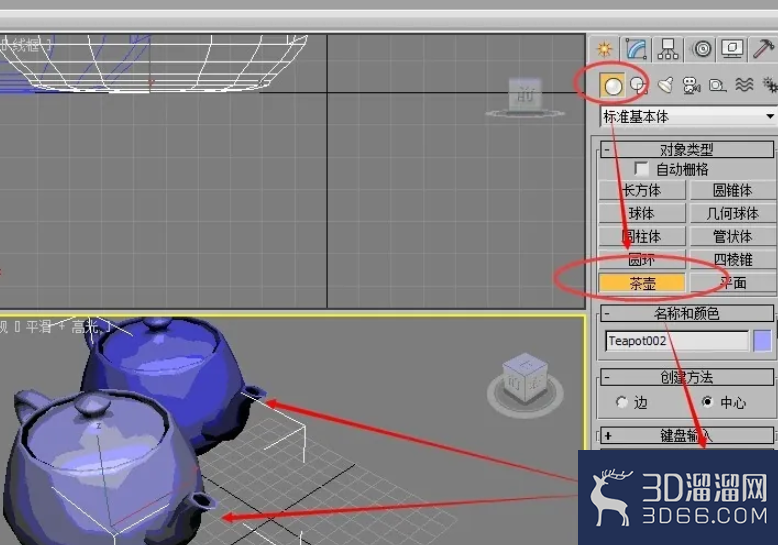Screen dimensions: 778x545
Task: Open the Modify command panel tab
Action: click(x=636, y=49)
